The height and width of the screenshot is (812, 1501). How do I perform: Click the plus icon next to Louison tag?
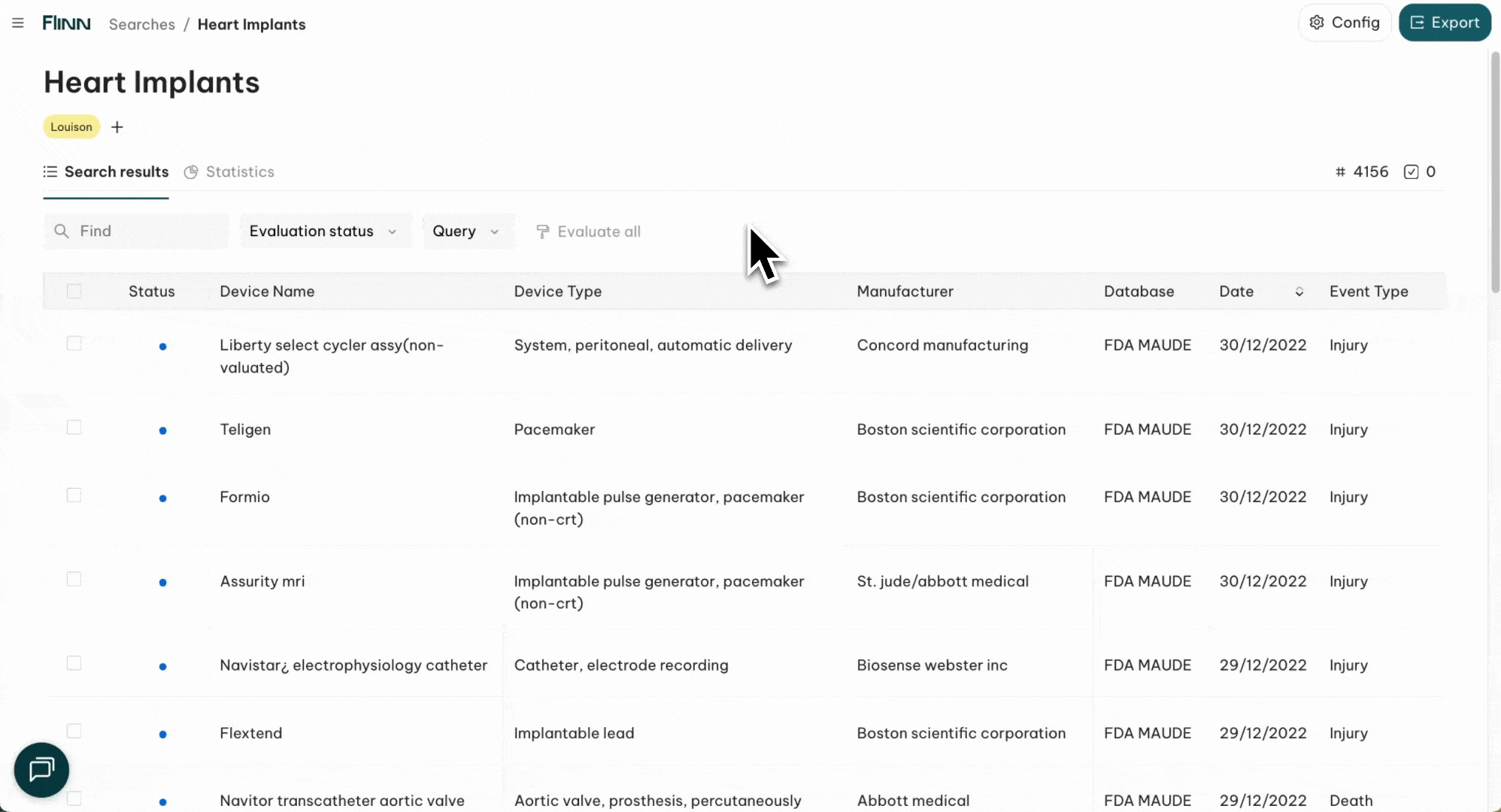117,127
